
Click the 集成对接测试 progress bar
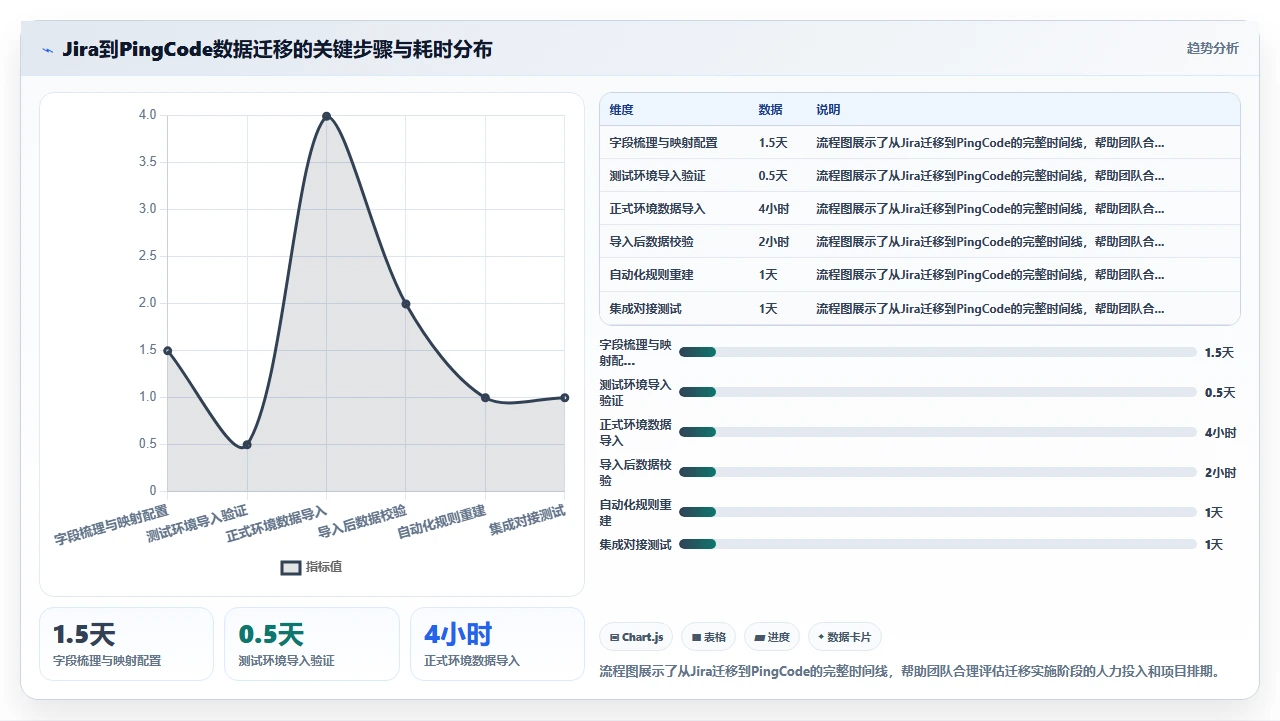[937, 544]
